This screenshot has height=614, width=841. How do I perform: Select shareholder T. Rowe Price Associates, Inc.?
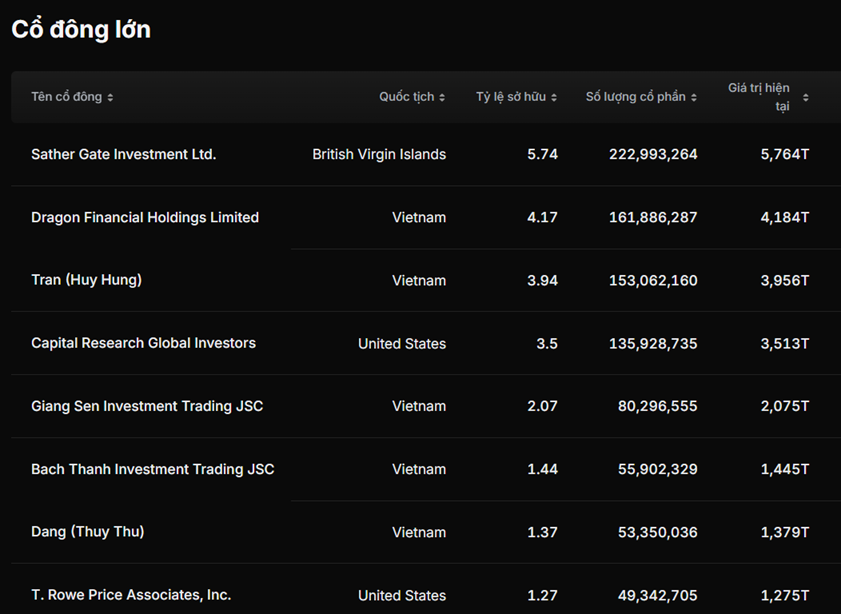131,595
